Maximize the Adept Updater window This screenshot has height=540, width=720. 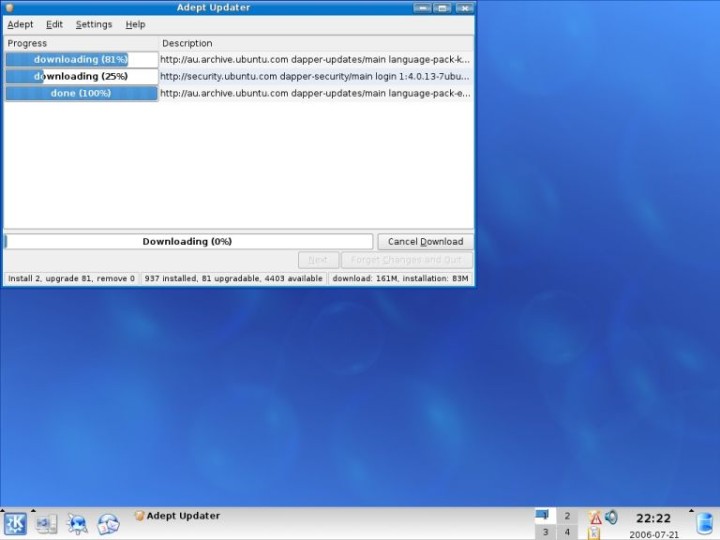tap(443, 8)
